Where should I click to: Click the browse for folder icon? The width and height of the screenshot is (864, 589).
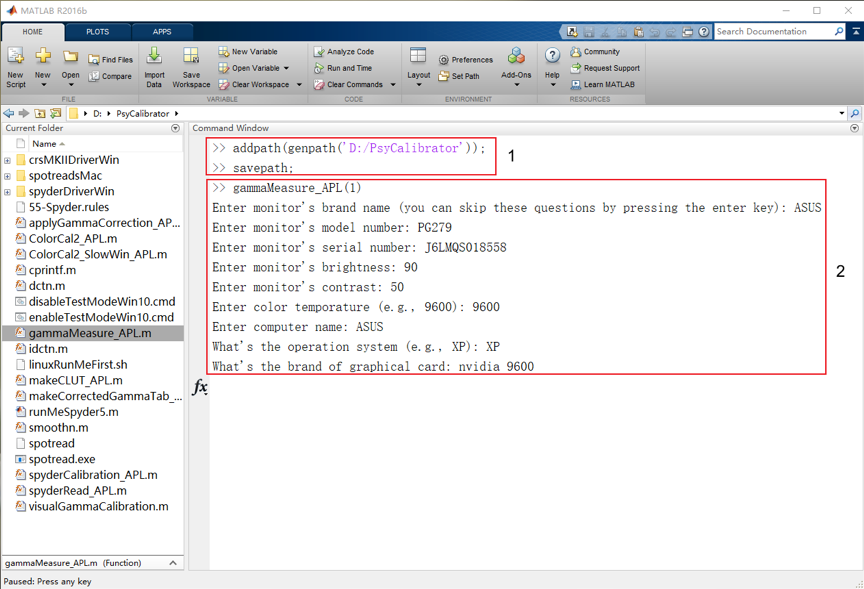pyautogui.click(x=56, y=113)
